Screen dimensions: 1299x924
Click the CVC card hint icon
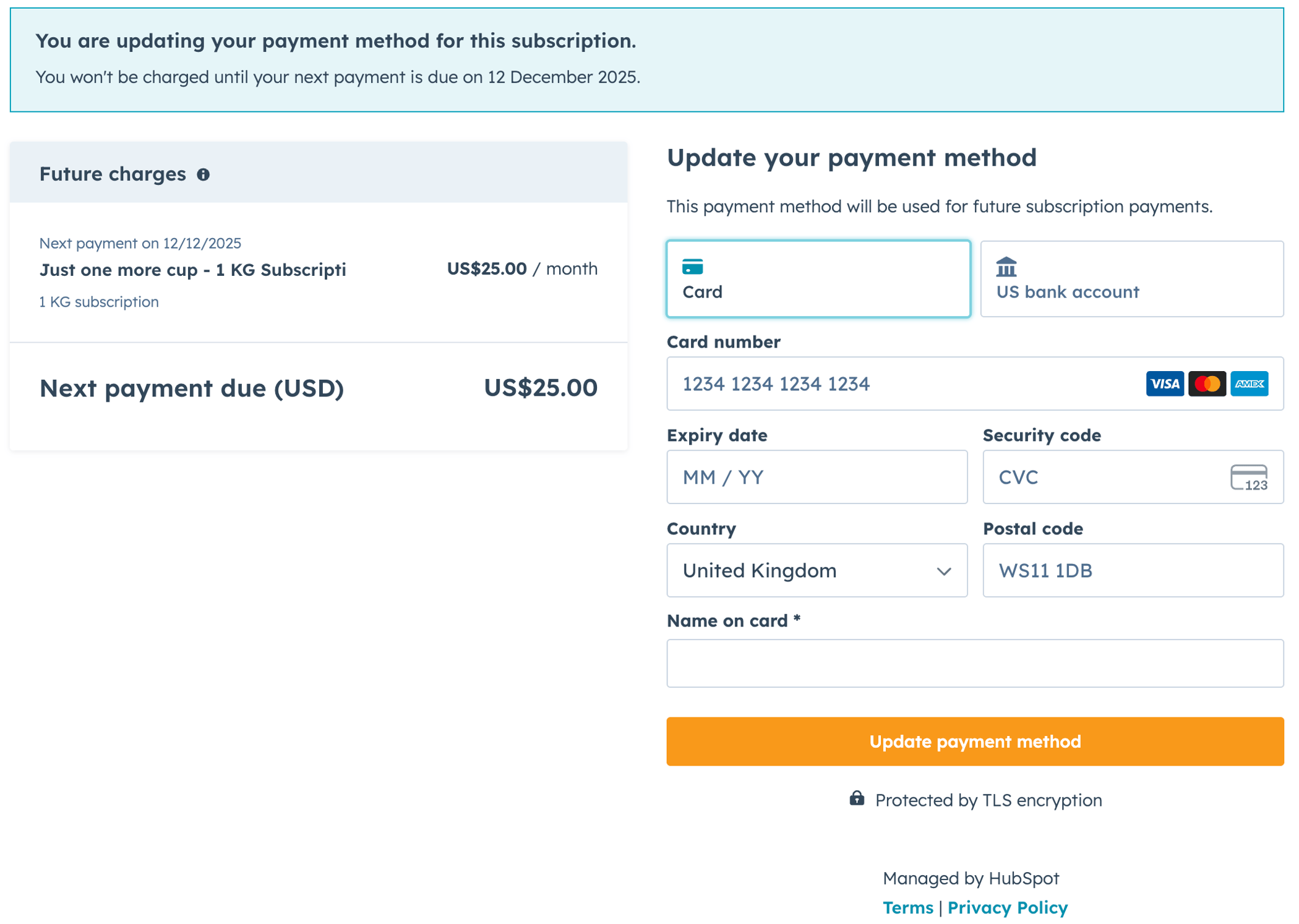pos(1248,477)
